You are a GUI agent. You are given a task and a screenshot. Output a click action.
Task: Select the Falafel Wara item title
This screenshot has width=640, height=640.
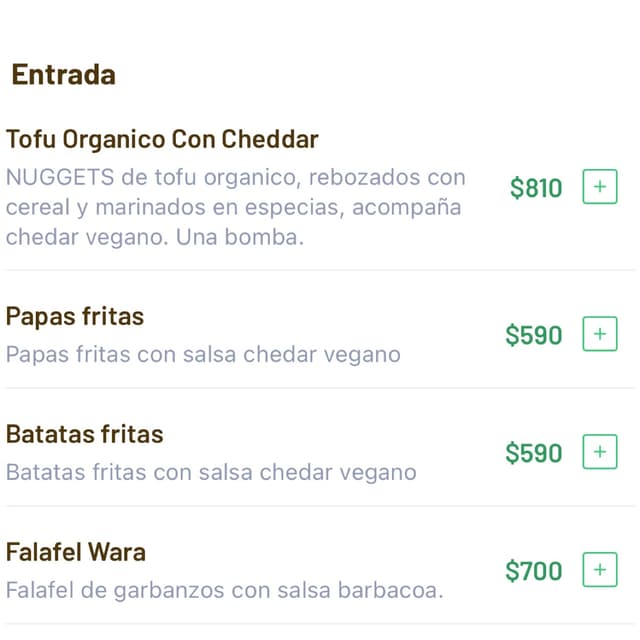pos(76,552)
